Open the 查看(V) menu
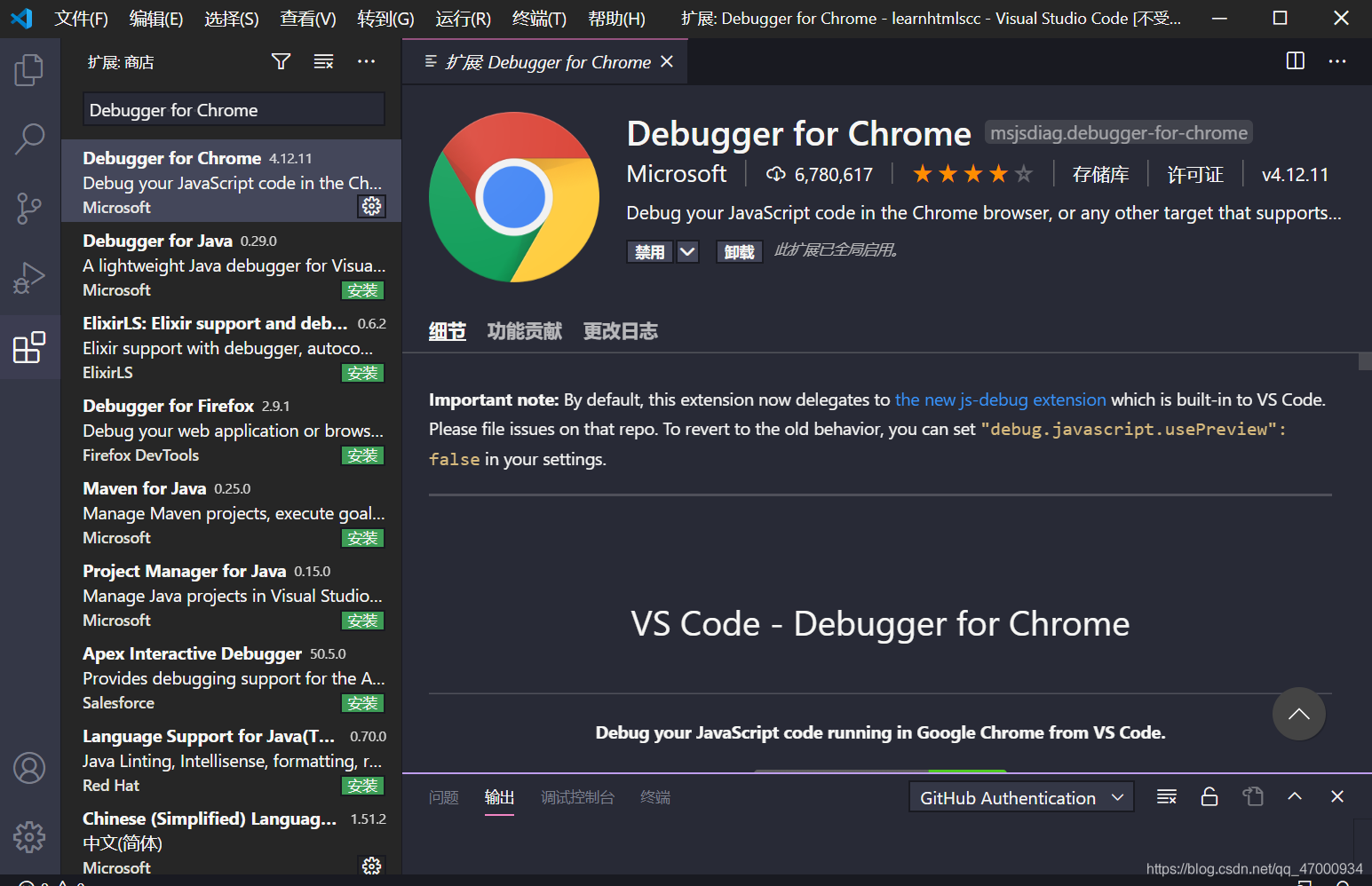The width and height of the screenshot is (1372, 886). pyautogui.click(x=308, y=19)
